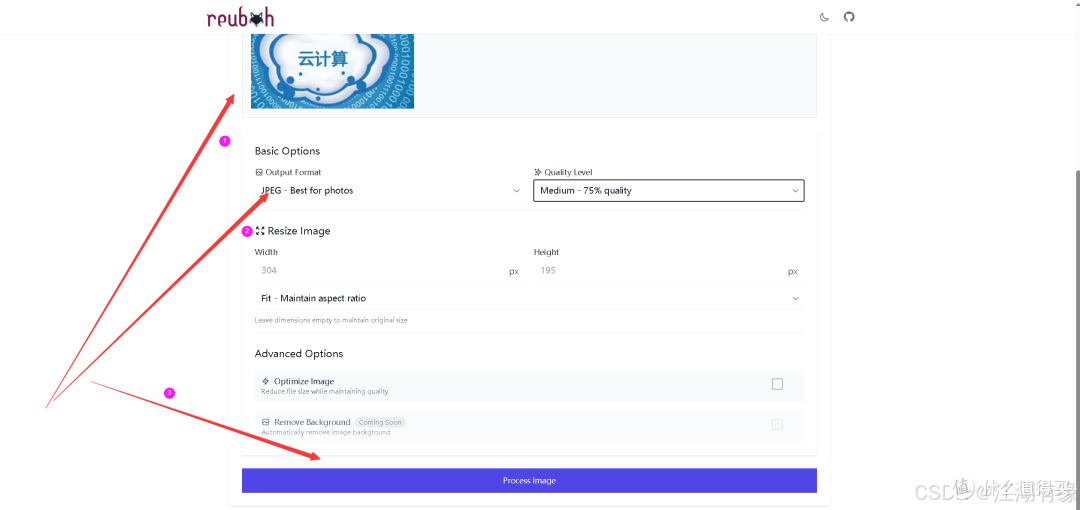Open the GitHub icon link

(x=849, y=17)
